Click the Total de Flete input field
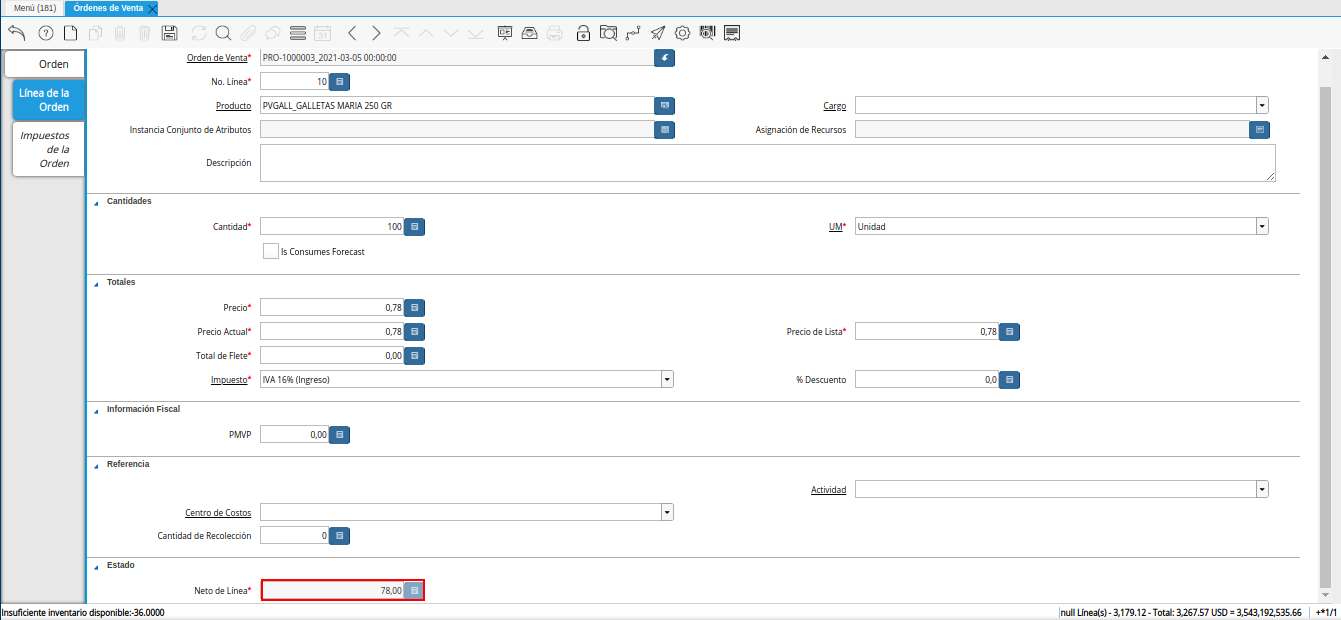The height and width of the screenshot is (620, 1341). tap(332, 356)
